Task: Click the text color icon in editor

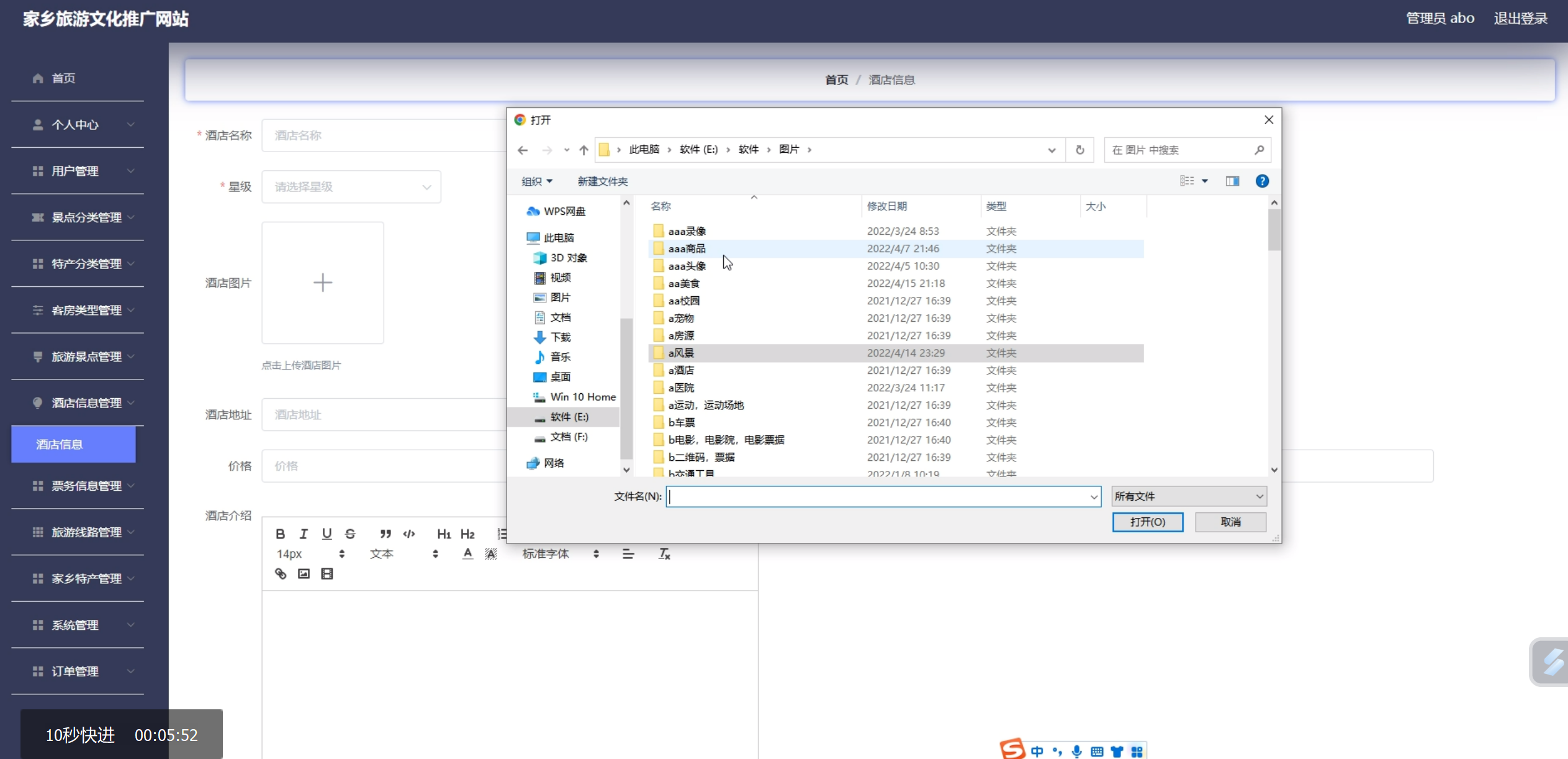Action: [467, 553]
